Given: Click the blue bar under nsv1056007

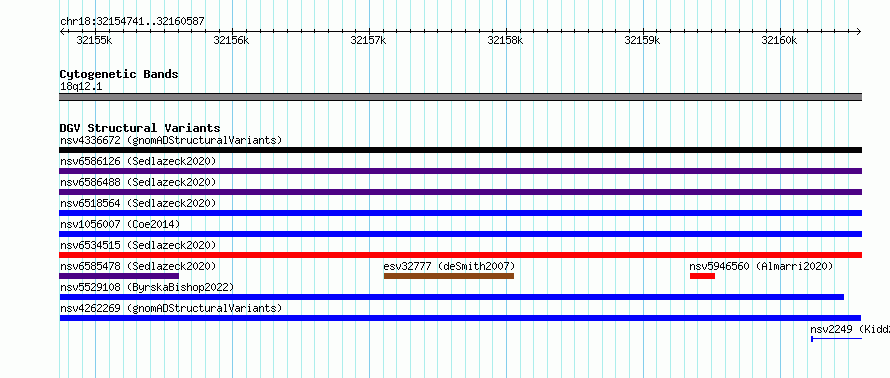Looking at the screenshot, I should (x=460, y=234).
